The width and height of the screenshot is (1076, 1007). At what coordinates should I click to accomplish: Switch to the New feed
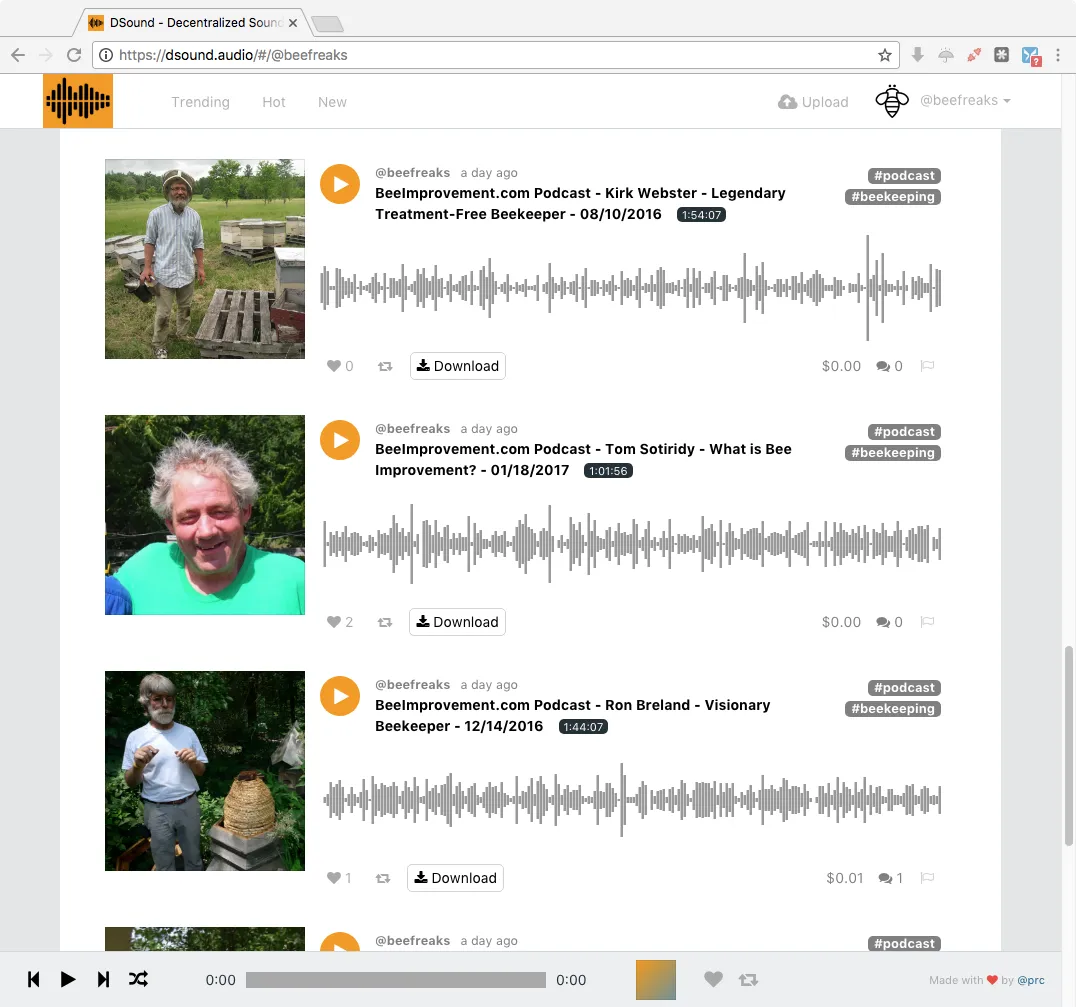[x=332, y=102]
